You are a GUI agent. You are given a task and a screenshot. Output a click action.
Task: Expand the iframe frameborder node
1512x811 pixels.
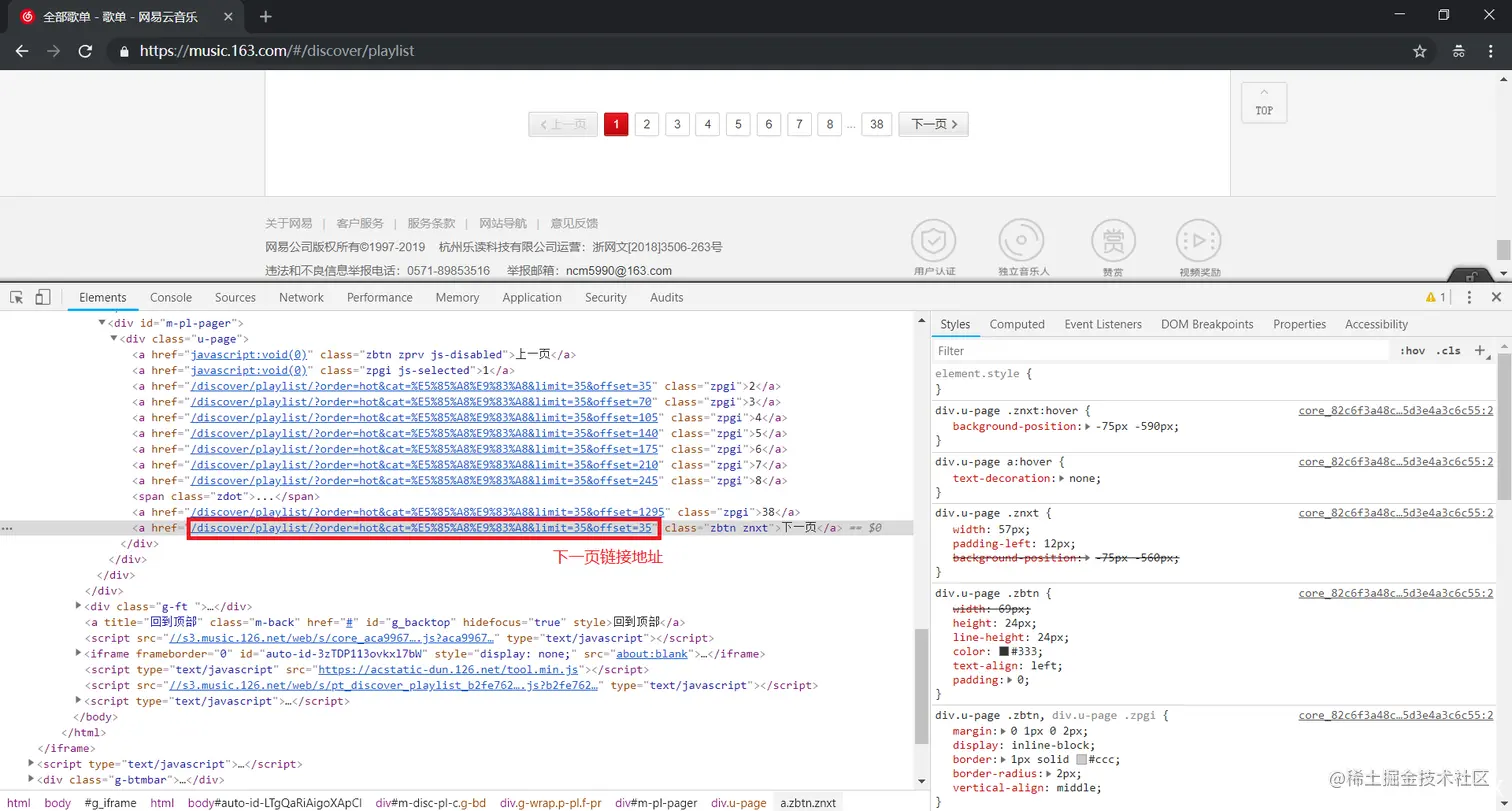pyautogui.click(x=79, y=654)
